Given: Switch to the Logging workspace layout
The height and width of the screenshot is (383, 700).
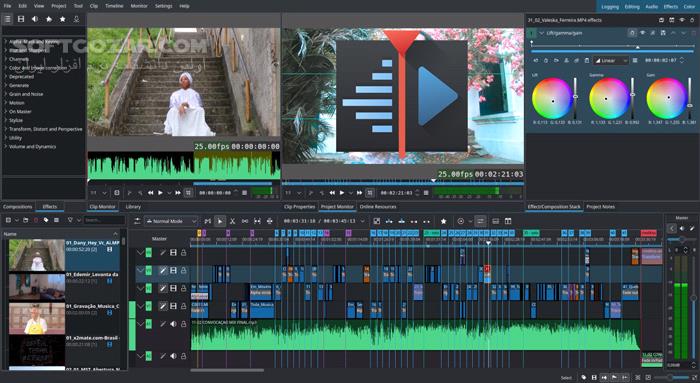Looking at the screenshot, I should click(x=609, y=7).
